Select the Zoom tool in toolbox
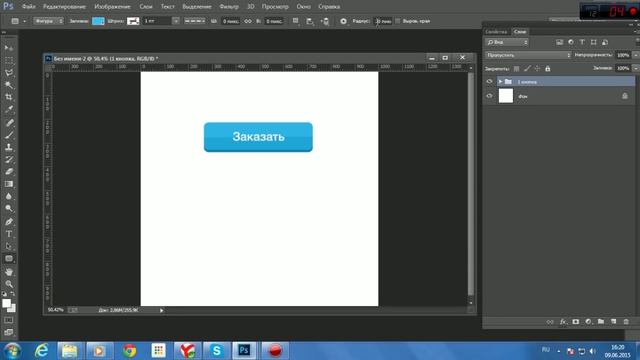This screenshot has width=640, height=360. pos(9,284)
